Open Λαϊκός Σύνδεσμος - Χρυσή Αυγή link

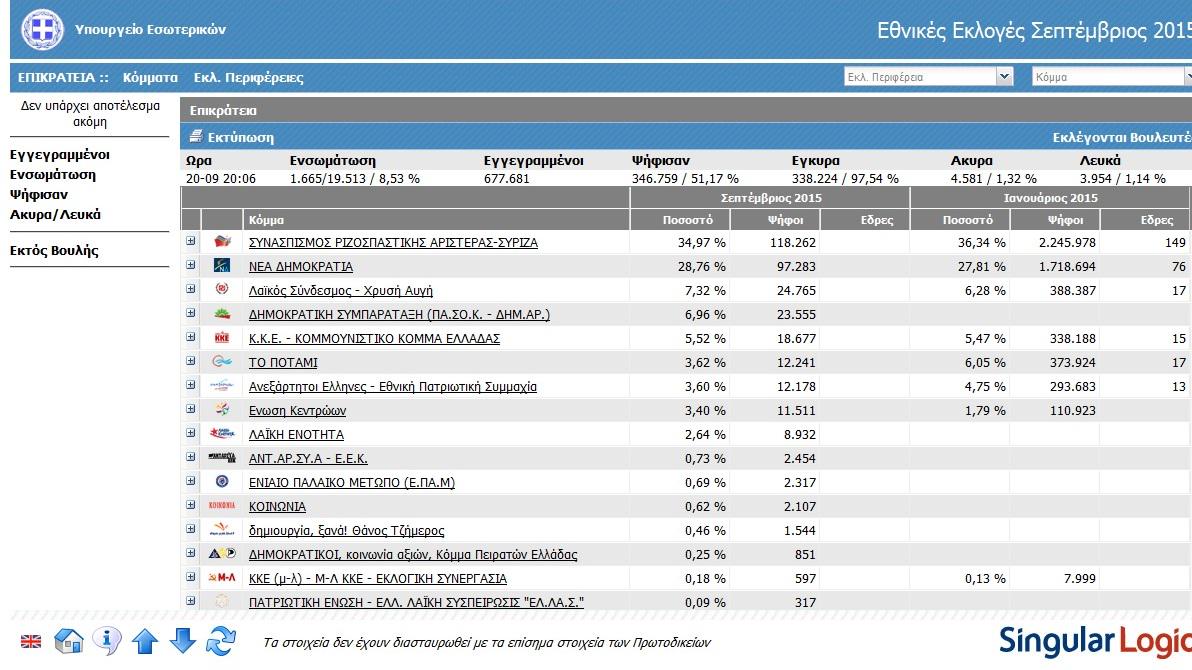coord(341,291)
